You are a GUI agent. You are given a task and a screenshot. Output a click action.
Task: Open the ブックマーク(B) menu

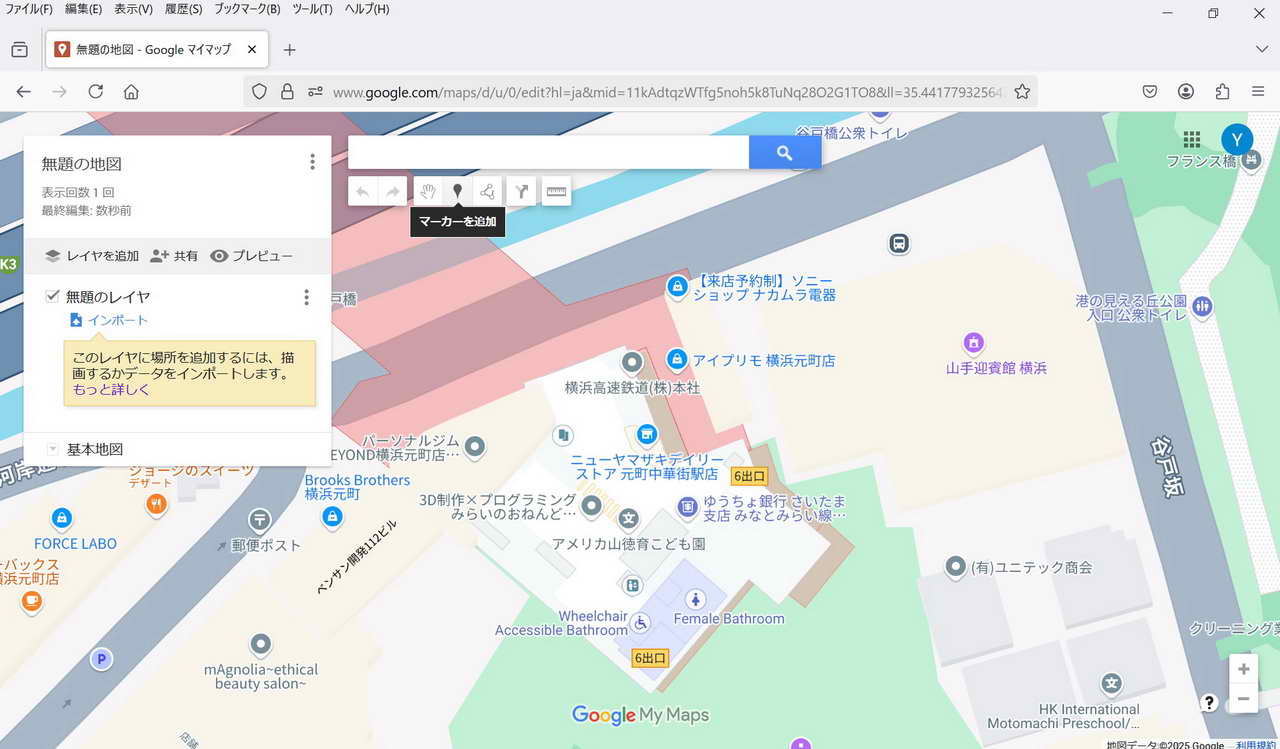pyautogui.click(x=246, y=9)
